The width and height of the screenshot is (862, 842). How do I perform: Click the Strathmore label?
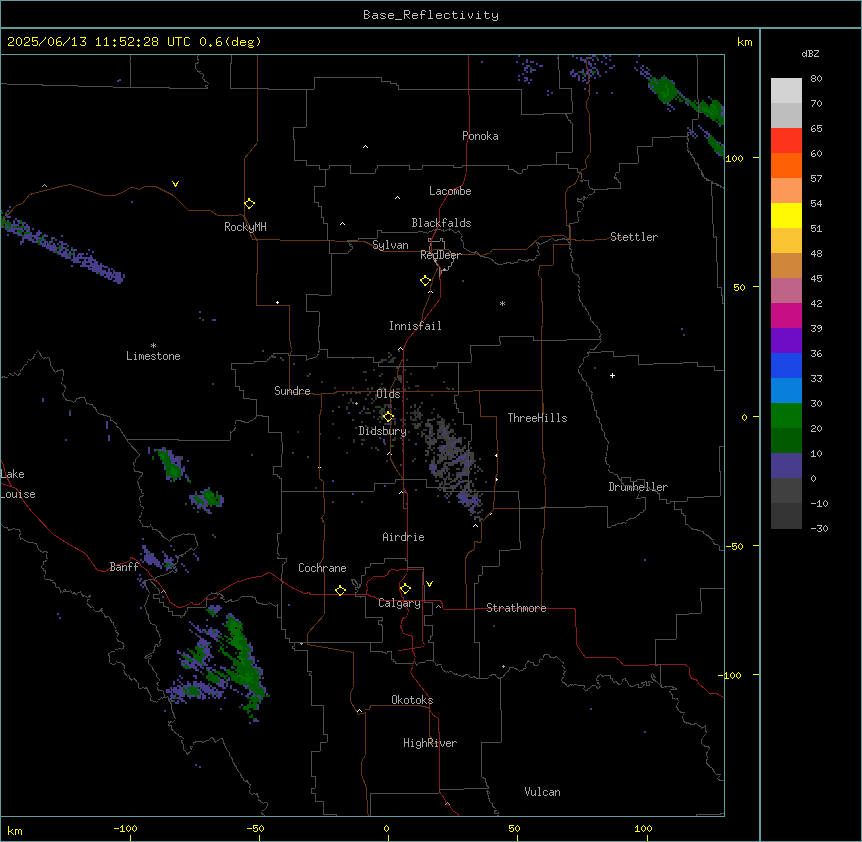(516, 608)
